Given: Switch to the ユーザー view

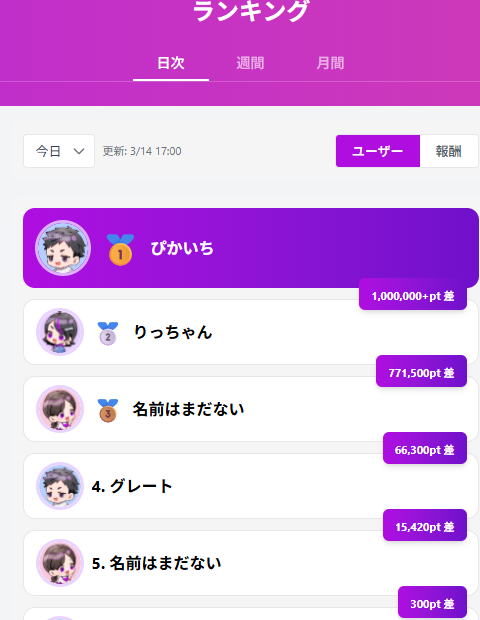Looking at the screenshot, I should click(378, 151).
